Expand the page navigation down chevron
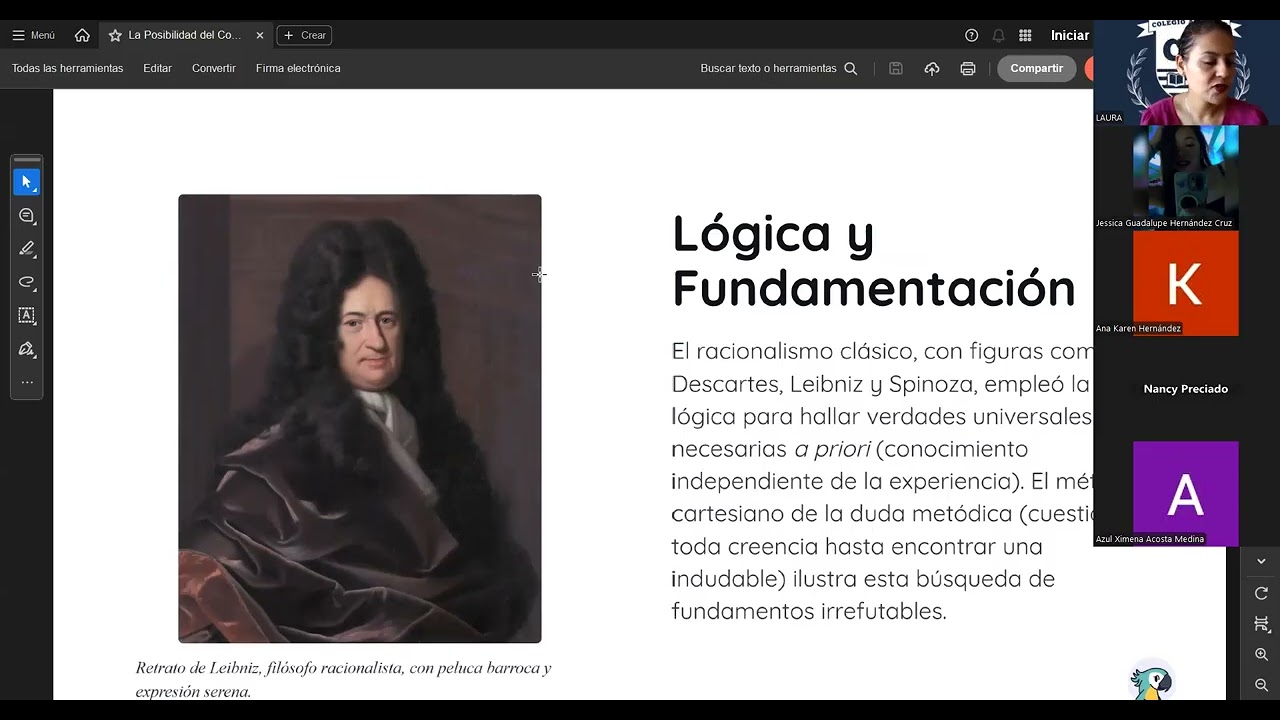1280x720 pixels. pyautogui.click(x=1261, y=561)
